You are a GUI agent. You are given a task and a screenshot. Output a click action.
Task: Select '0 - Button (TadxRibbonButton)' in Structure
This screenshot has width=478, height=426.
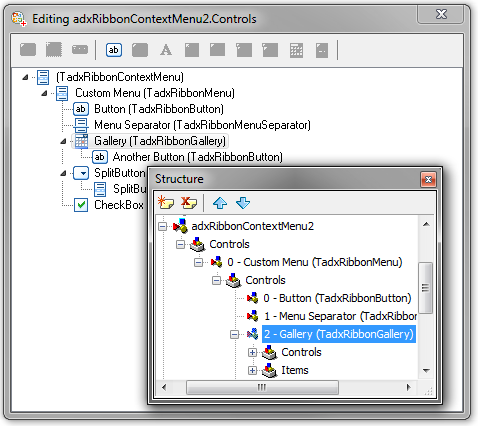pyautogui.click(x=337, y=298)
